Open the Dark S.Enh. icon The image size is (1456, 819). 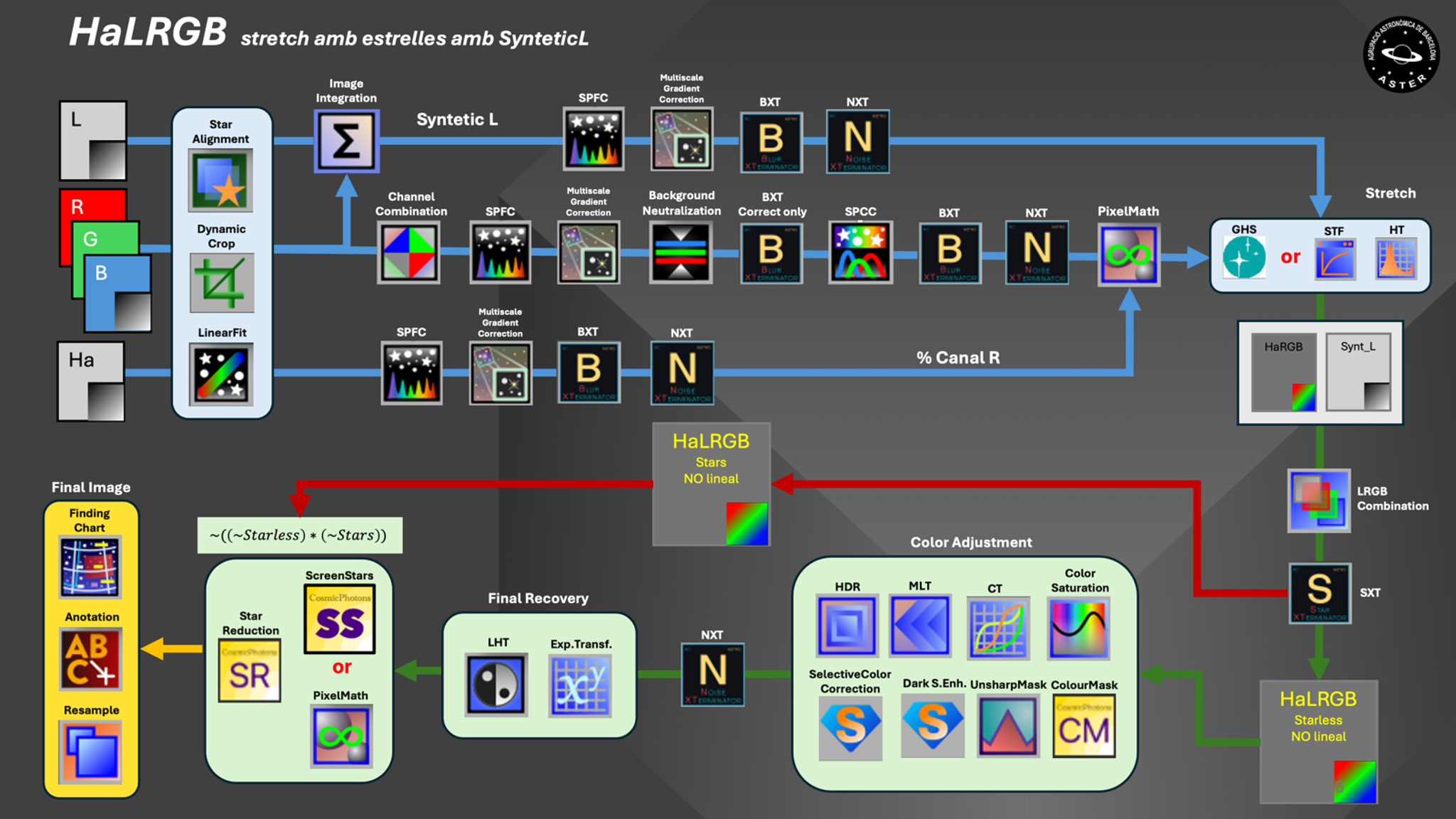(933, 725)
